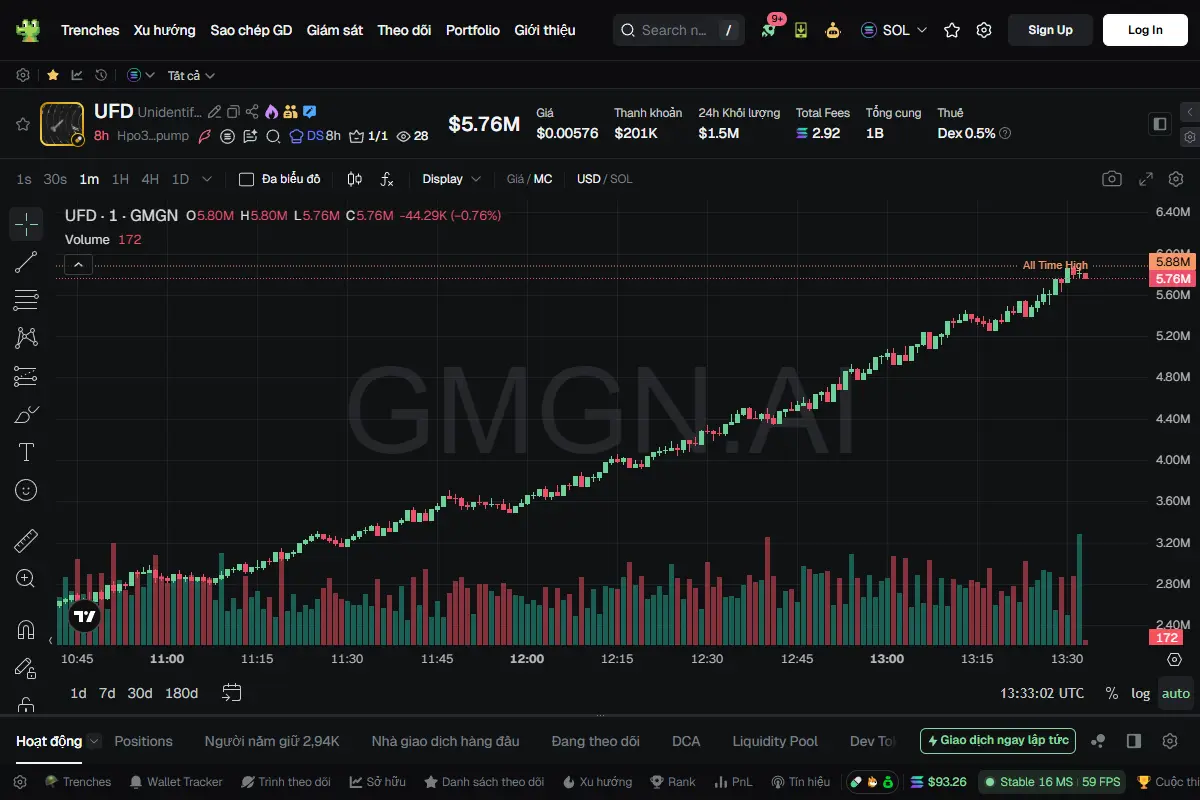Open the emoji icons tool
This screenshot has width=1200, height=800.
[26, 490]
